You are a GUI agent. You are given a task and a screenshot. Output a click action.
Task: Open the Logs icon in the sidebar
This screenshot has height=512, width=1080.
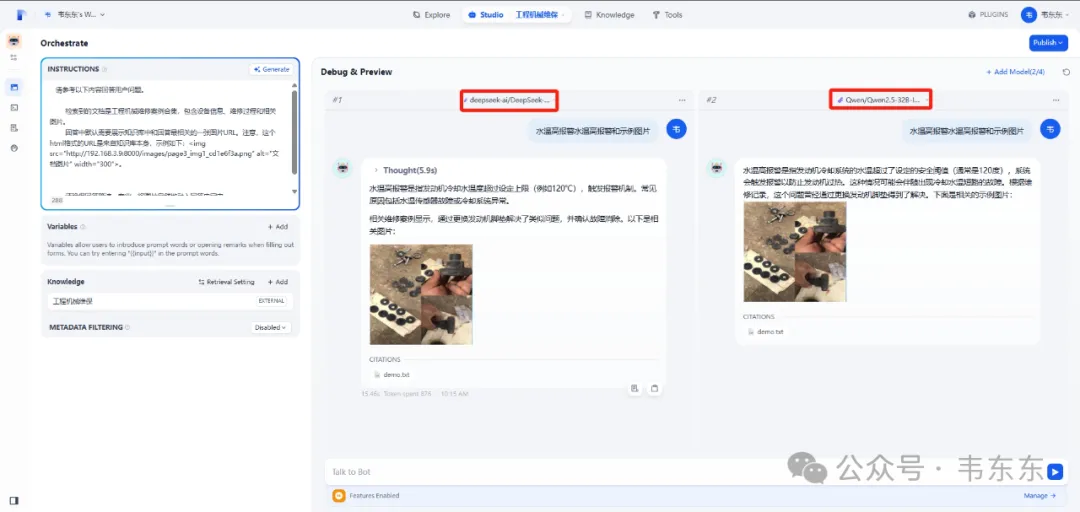[15, 127]
